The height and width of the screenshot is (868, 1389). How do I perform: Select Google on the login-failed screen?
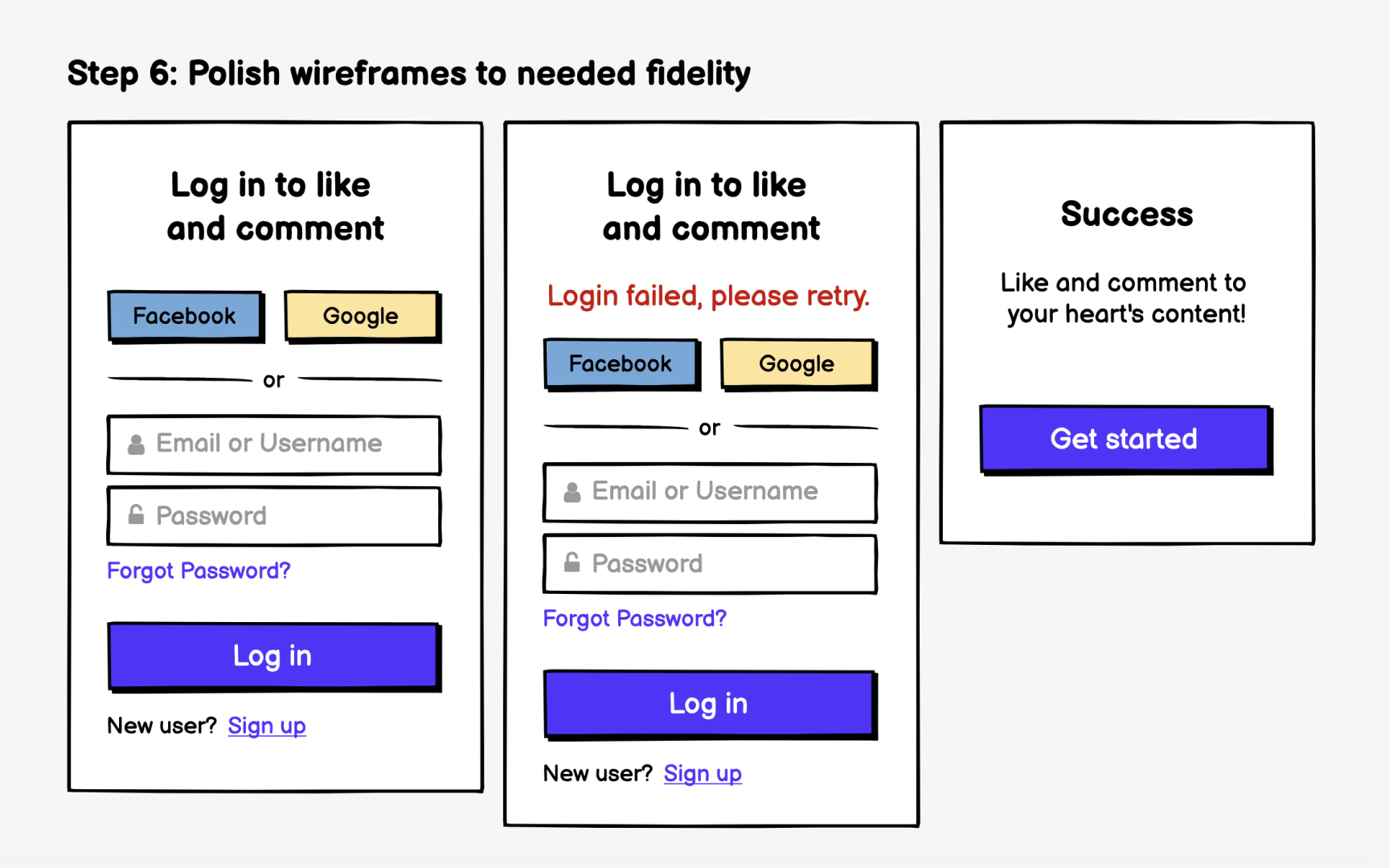[797, 363]
